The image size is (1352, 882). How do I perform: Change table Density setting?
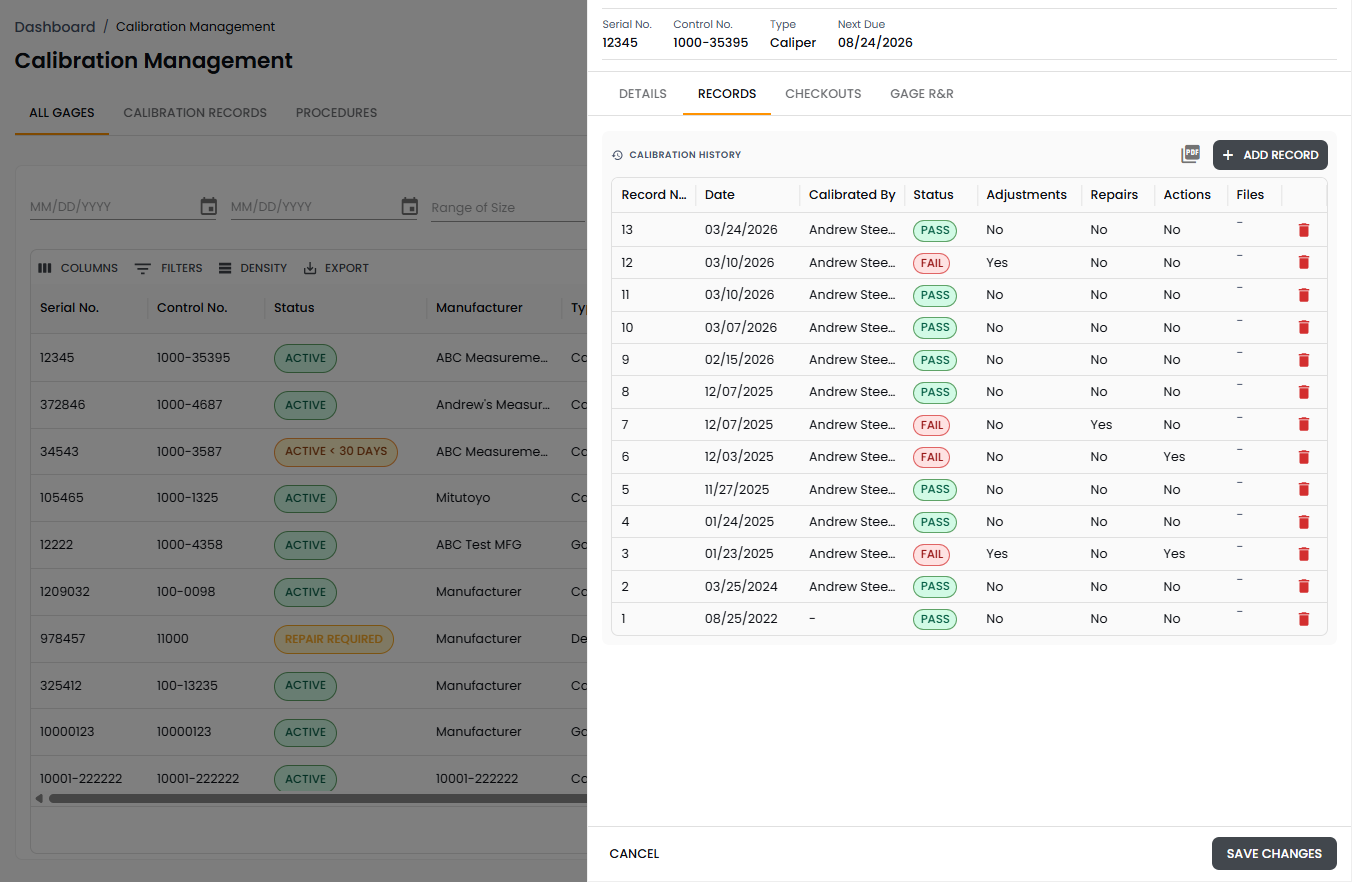click(x=253, y=268)
